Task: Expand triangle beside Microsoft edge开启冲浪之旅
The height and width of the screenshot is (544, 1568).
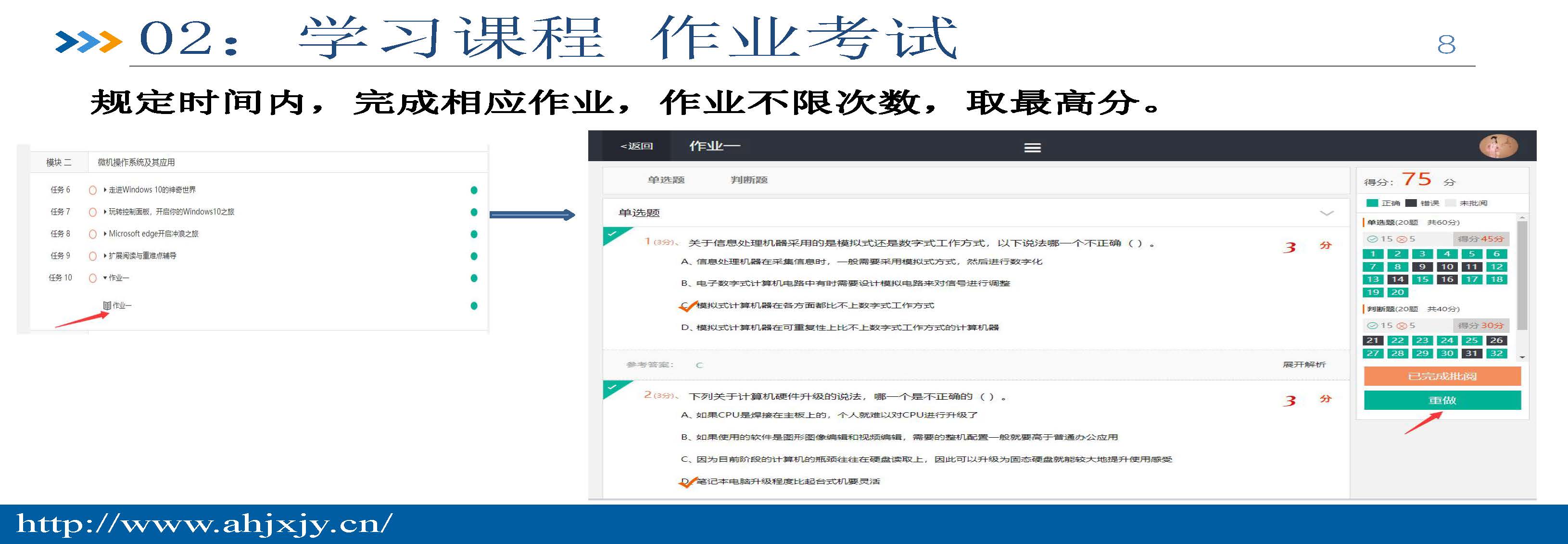Action: (105, 234)
